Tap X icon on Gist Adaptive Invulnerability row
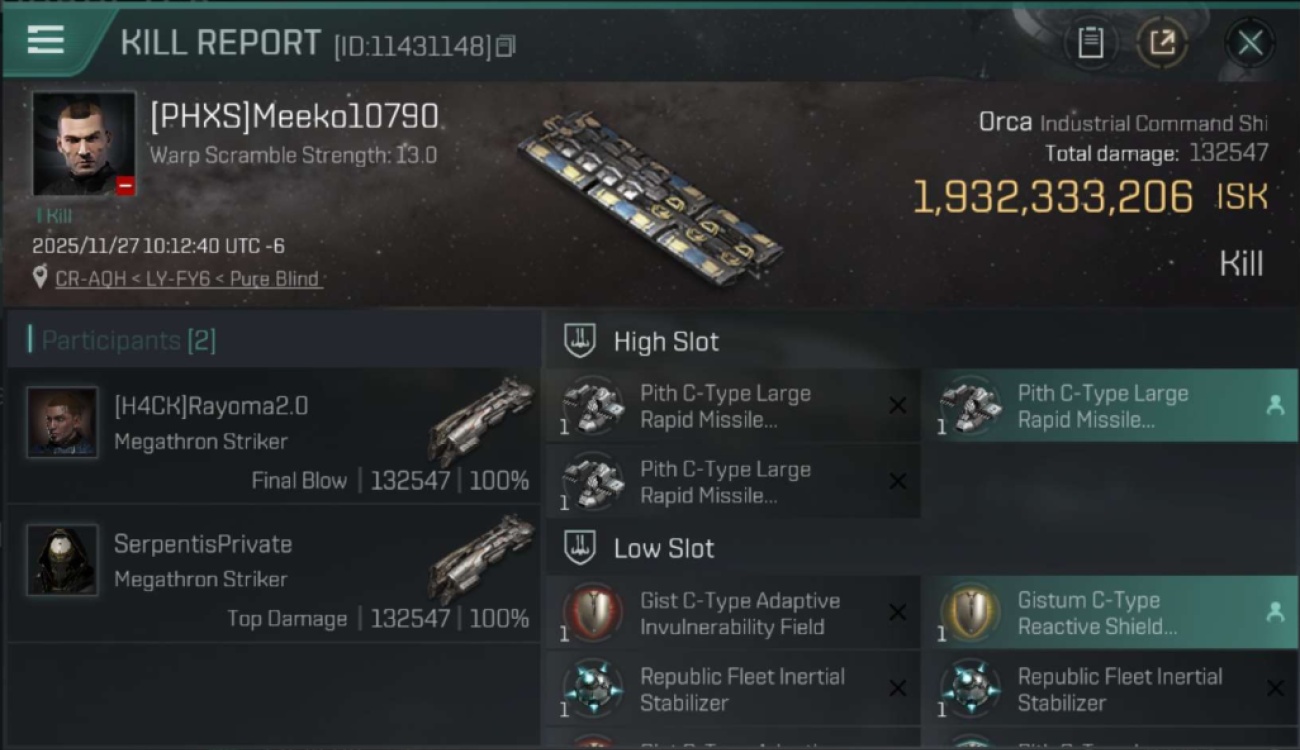The height and width of the screenshot is (750, 1300). (898, 613)
